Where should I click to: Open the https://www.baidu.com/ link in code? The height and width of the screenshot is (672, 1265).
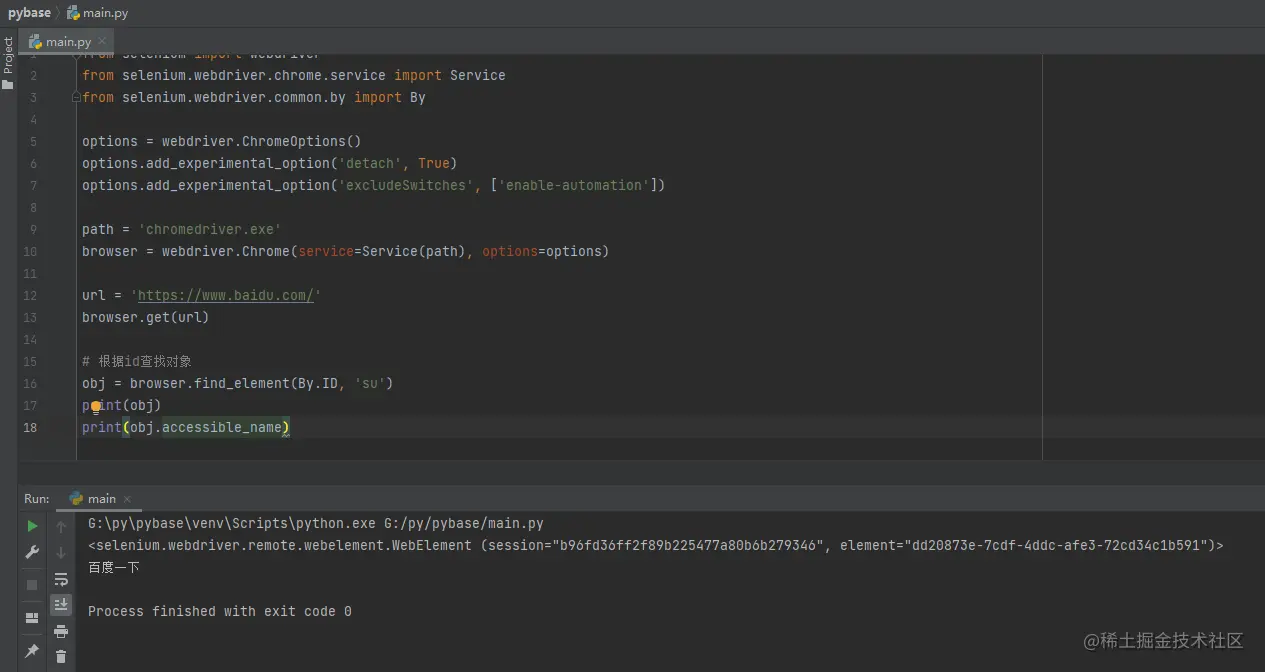[x=225, y=296]
